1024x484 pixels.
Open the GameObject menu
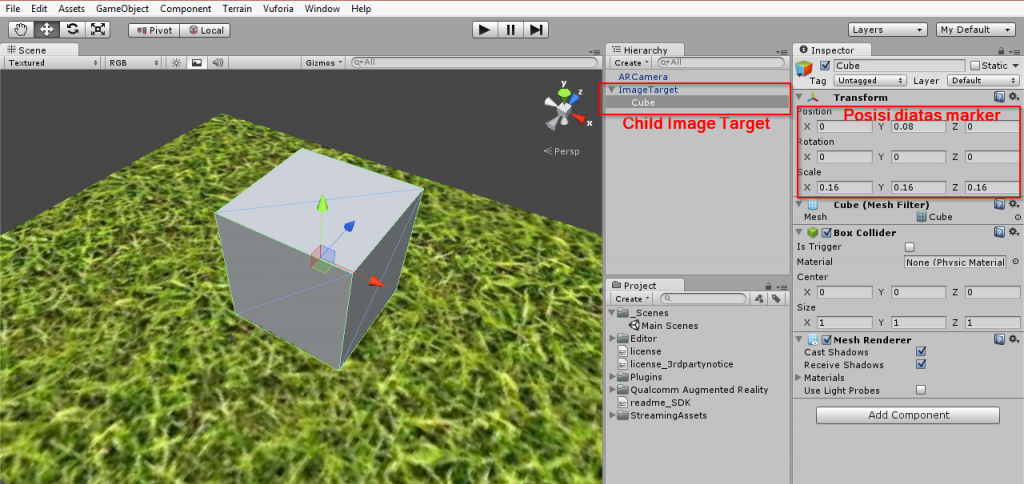[122, 8]
